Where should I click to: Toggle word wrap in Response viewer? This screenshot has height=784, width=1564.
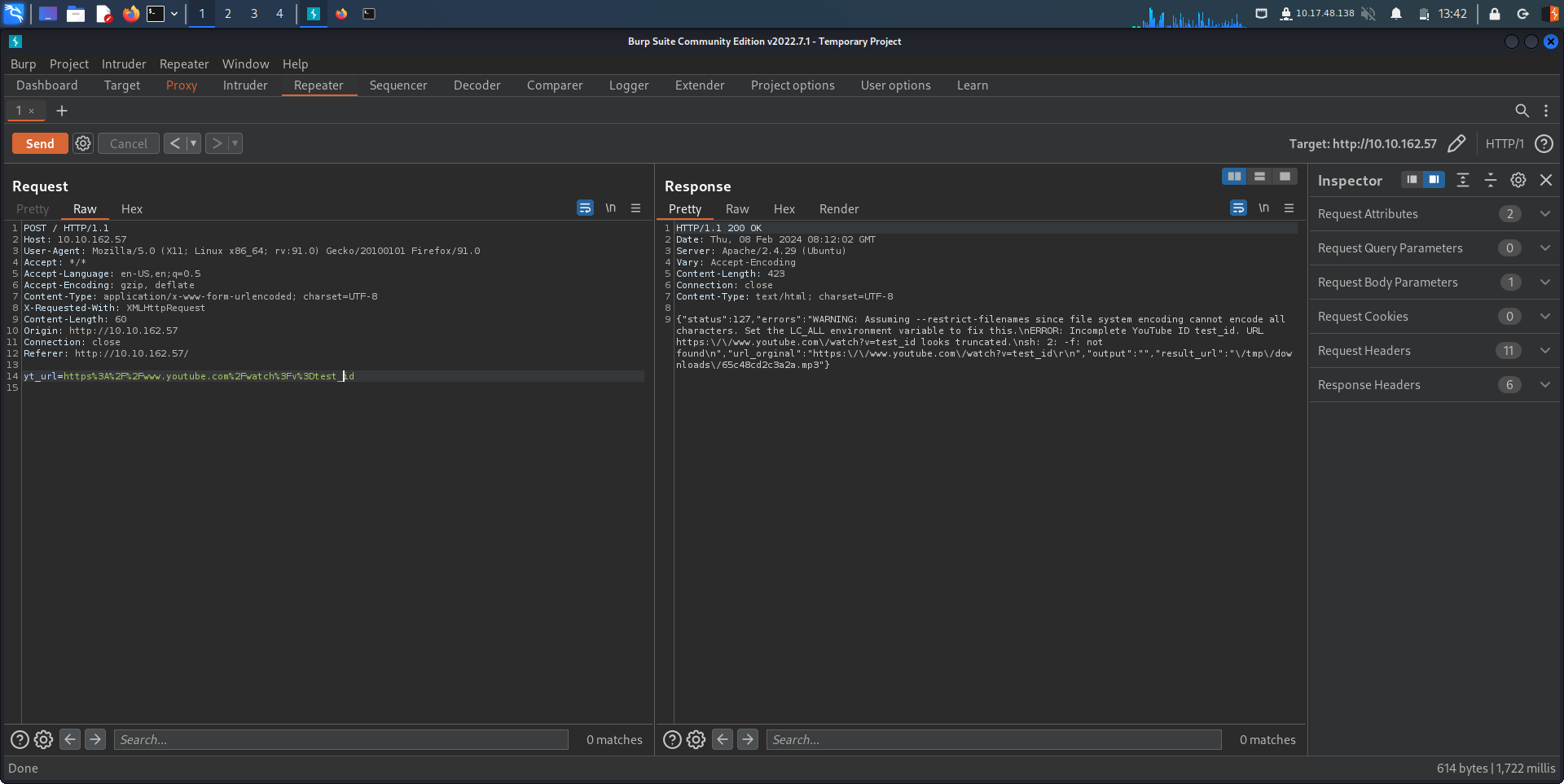click(1238, 208)
